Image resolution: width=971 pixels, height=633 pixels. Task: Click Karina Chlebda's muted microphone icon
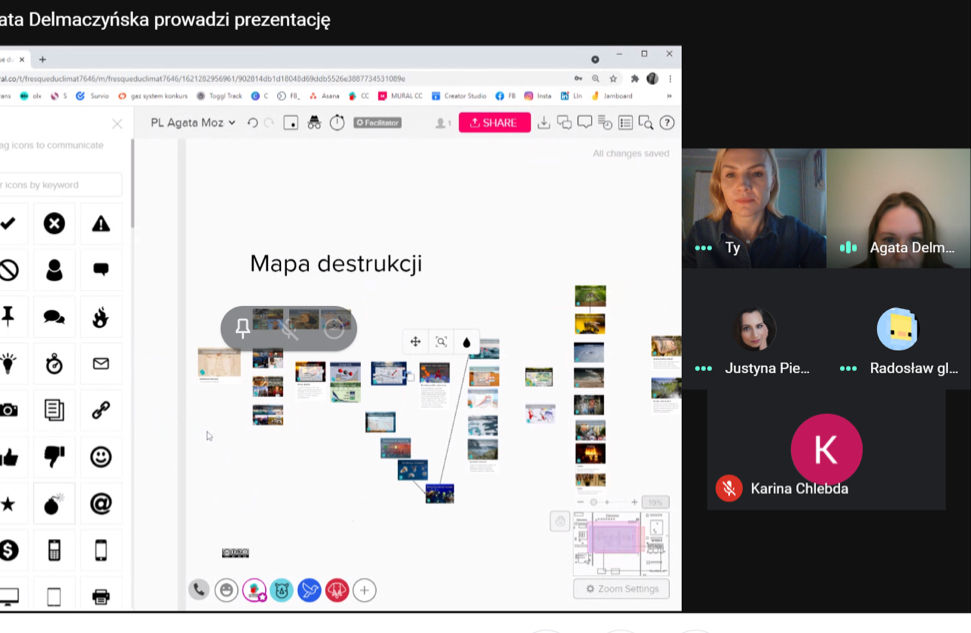coord(729,489)
